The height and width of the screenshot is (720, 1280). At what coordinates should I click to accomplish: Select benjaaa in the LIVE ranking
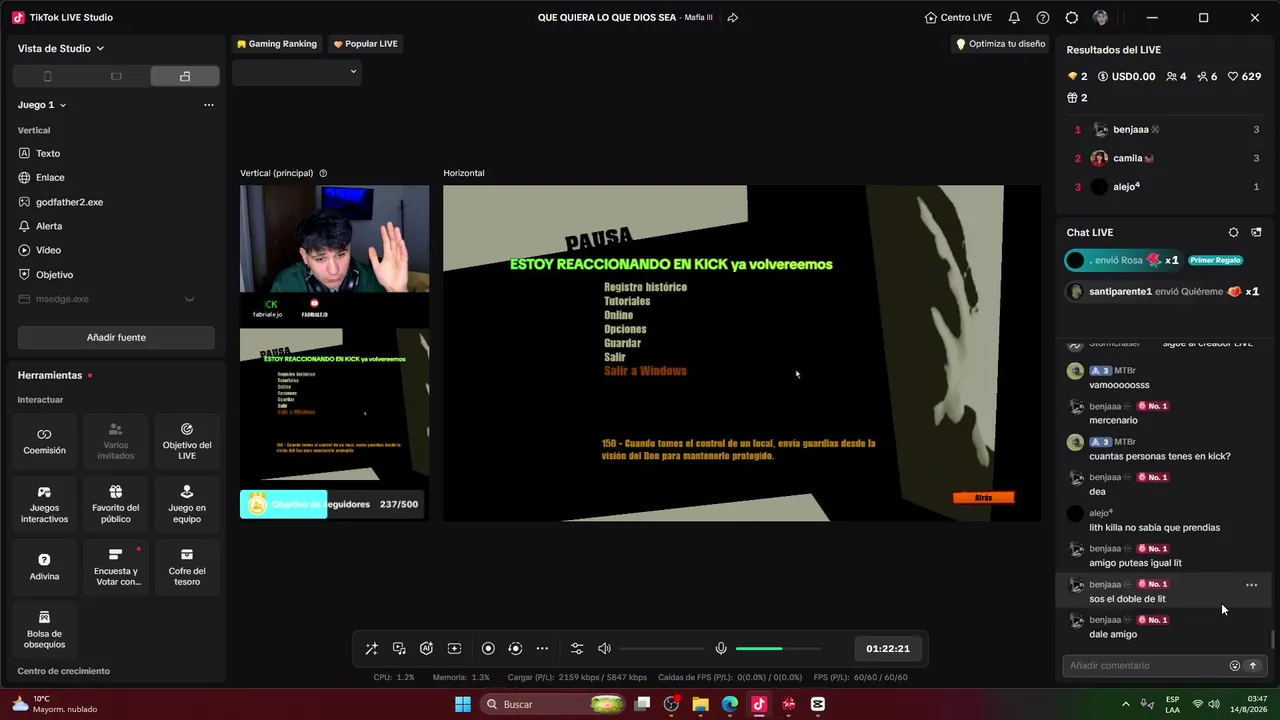point(1165,130)
